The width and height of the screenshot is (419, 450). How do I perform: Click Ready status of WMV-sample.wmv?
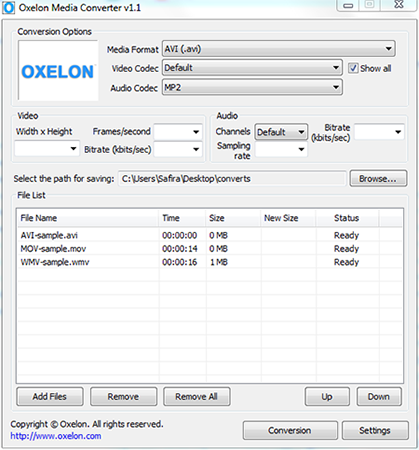346,262
